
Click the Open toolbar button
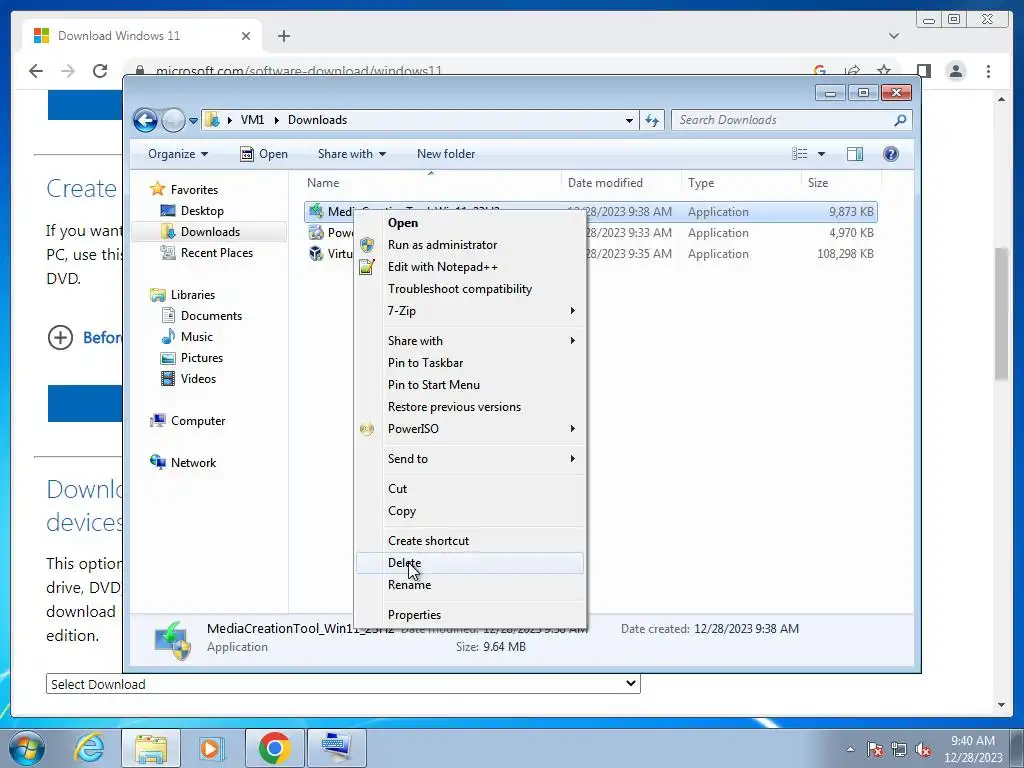tap(264, 154)
